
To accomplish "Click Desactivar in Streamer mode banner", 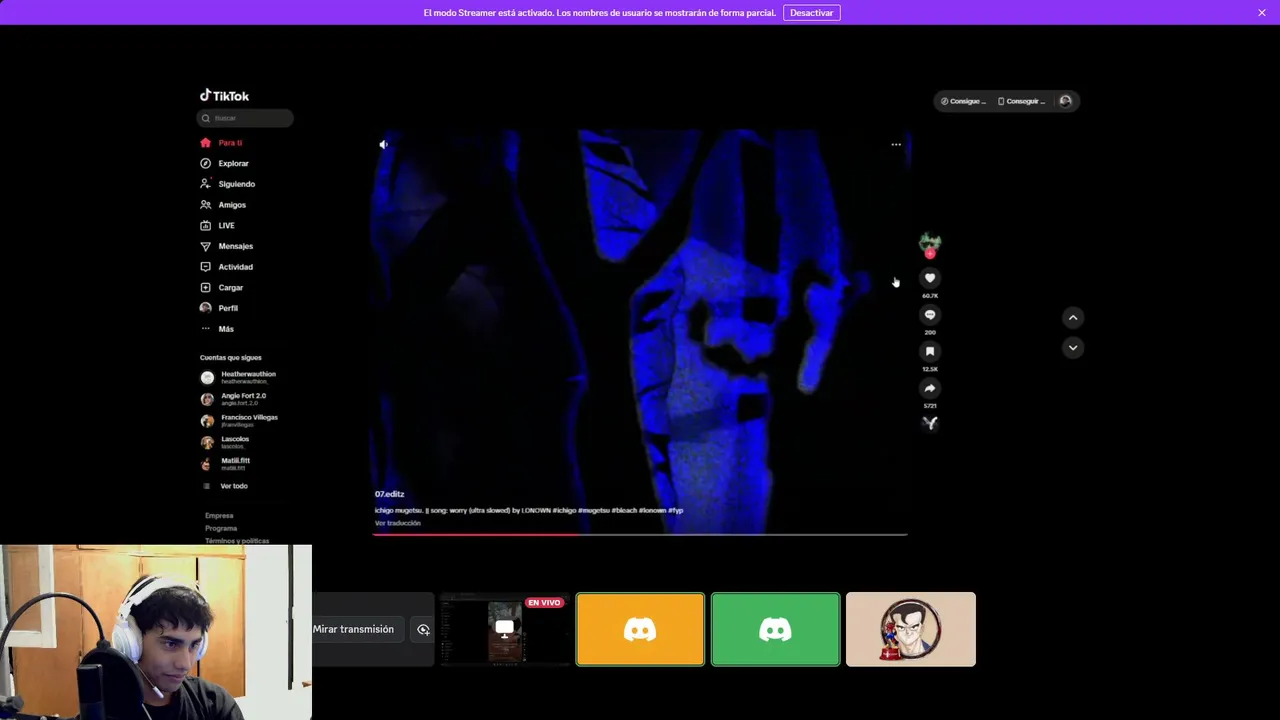I will tap(811, 13).
